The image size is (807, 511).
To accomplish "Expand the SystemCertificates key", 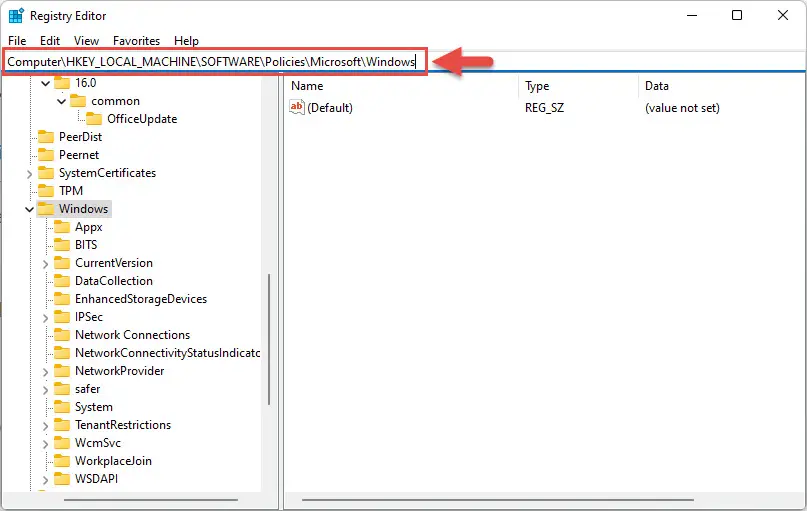I will coord(29,174).
